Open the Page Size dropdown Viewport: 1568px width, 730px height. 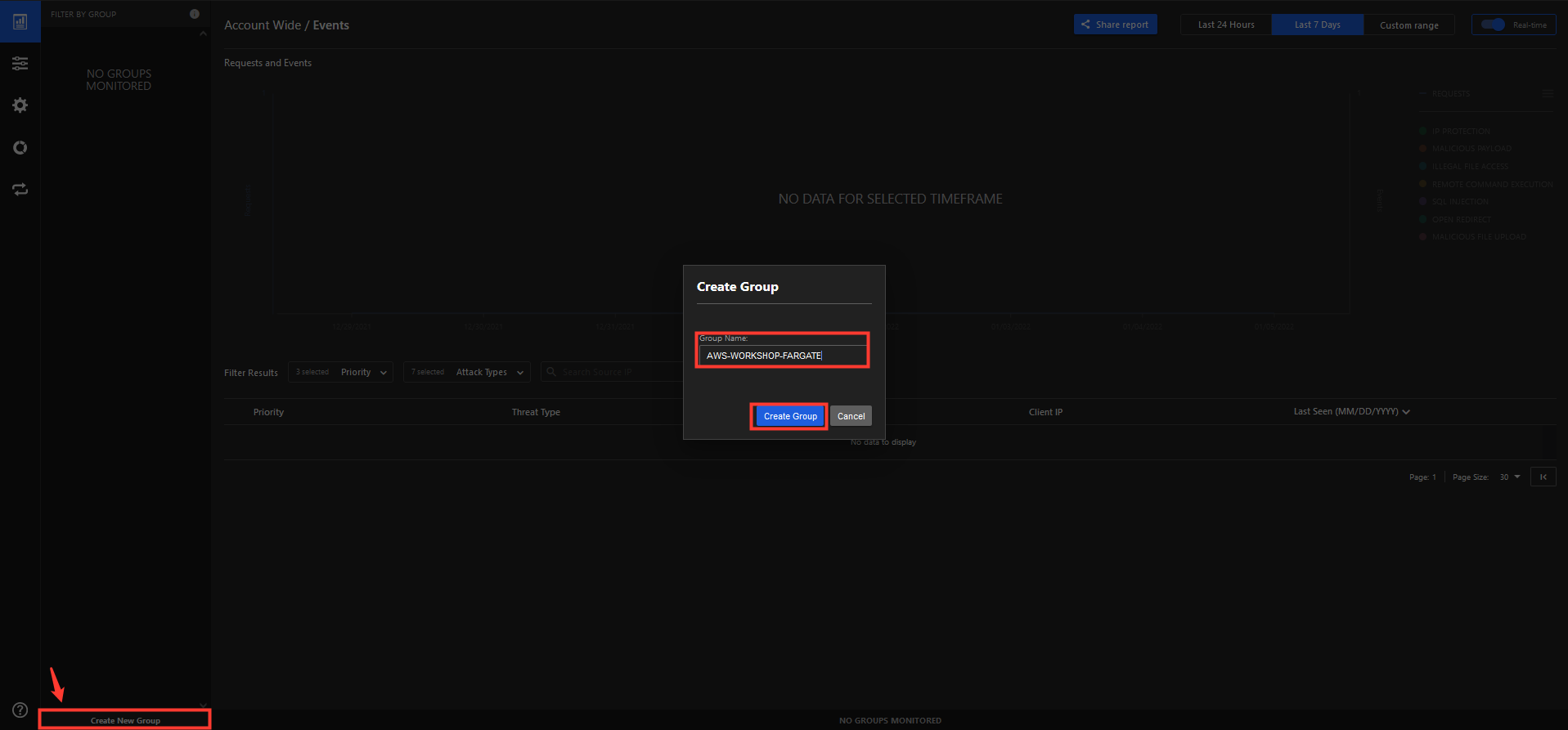tap(1510, 477)
